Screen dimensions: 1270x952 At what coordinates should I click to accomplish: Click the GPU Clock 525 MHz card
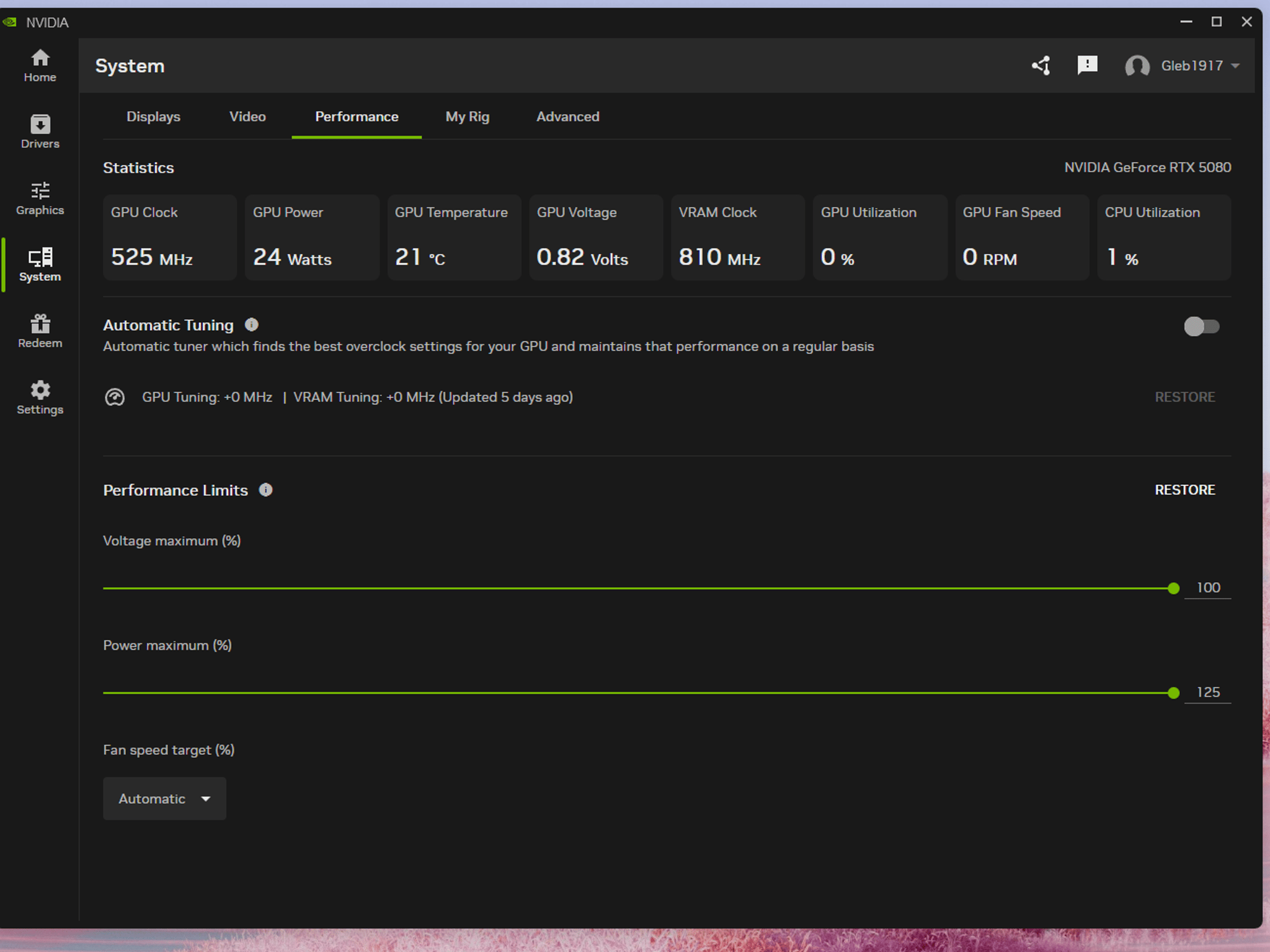(x=170, y=237)
